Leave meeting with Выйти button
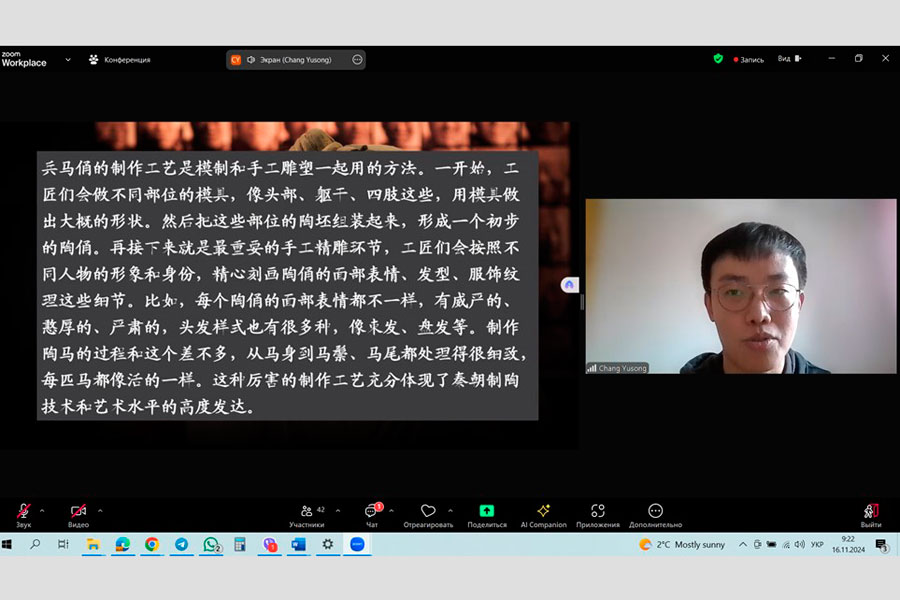Viewport: 900px width, 600px height. click(871, 515)
